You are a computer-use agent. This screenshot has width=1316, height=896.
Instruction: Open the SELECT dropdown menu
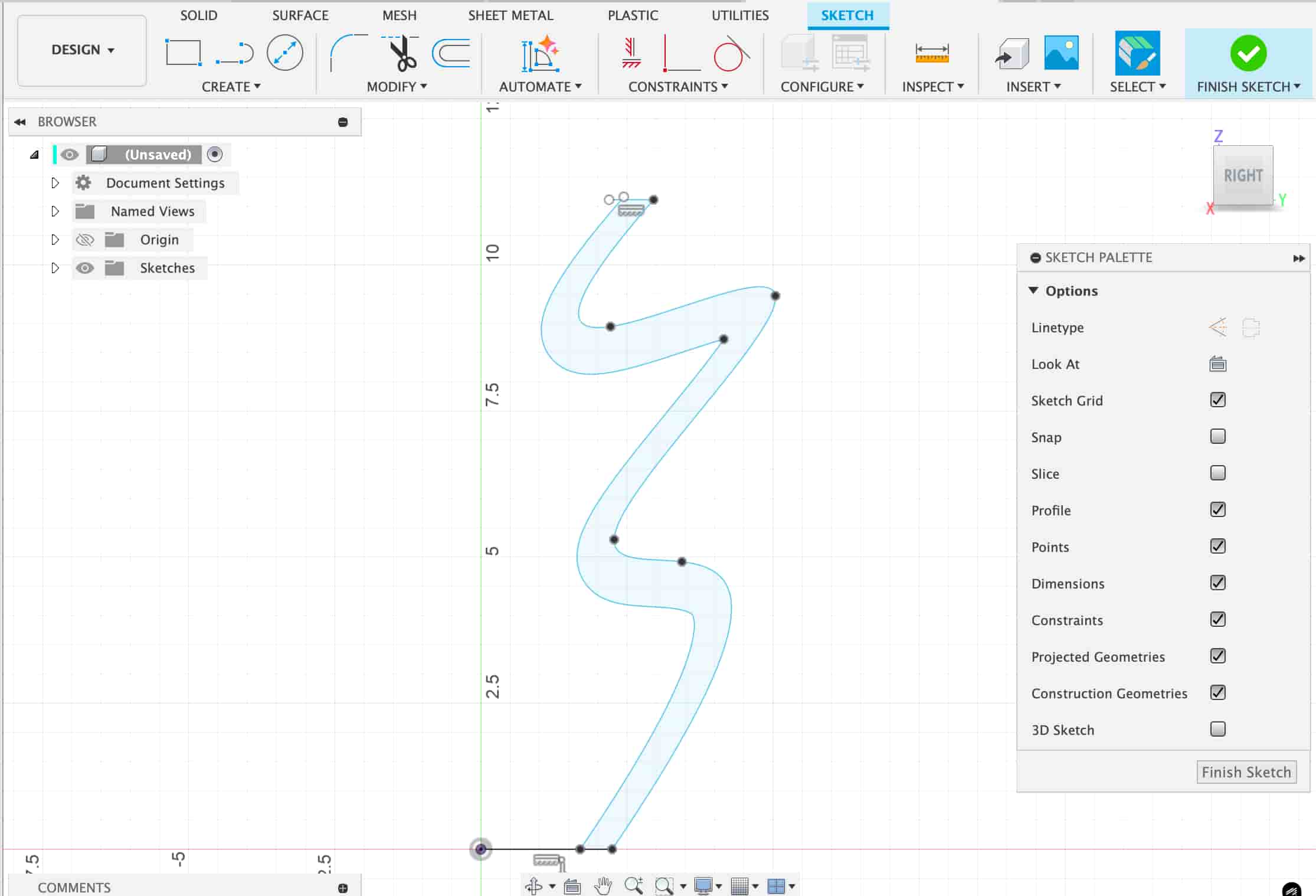(x=1137, y=87)
